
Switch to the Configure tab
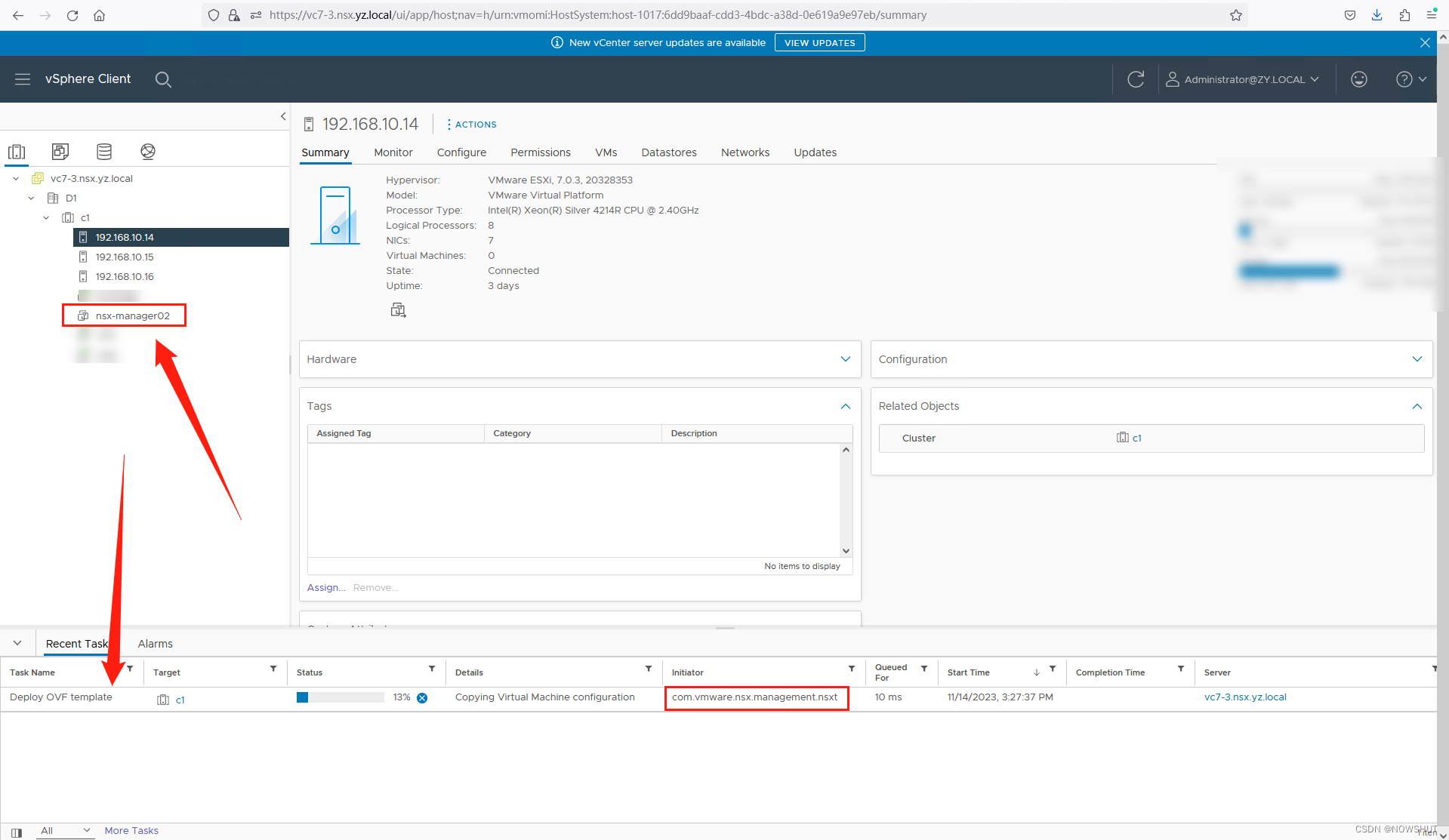(x=461, y=152)
